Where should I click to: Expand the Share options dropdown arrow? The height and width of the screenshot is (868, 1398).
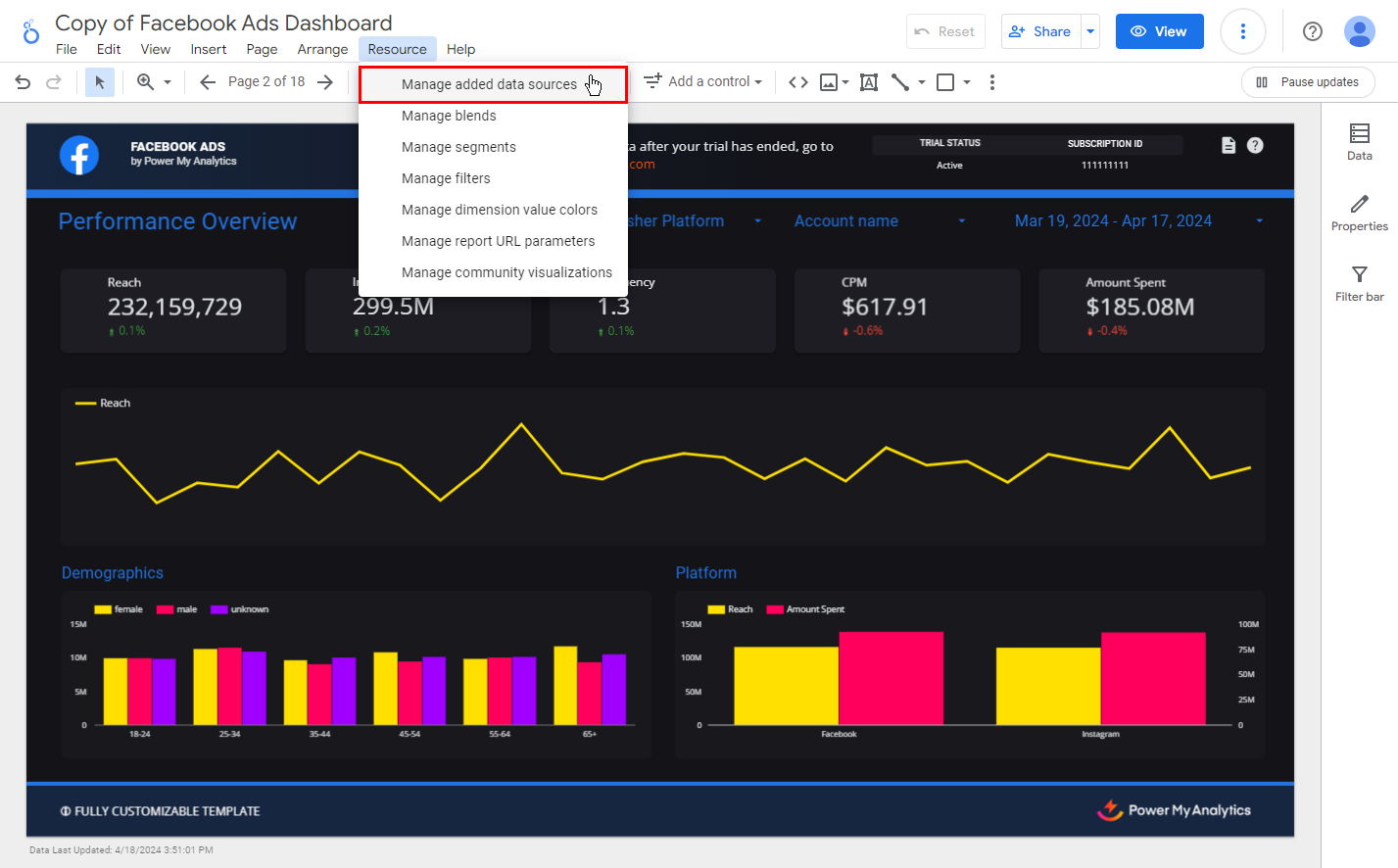(1089, 31)
